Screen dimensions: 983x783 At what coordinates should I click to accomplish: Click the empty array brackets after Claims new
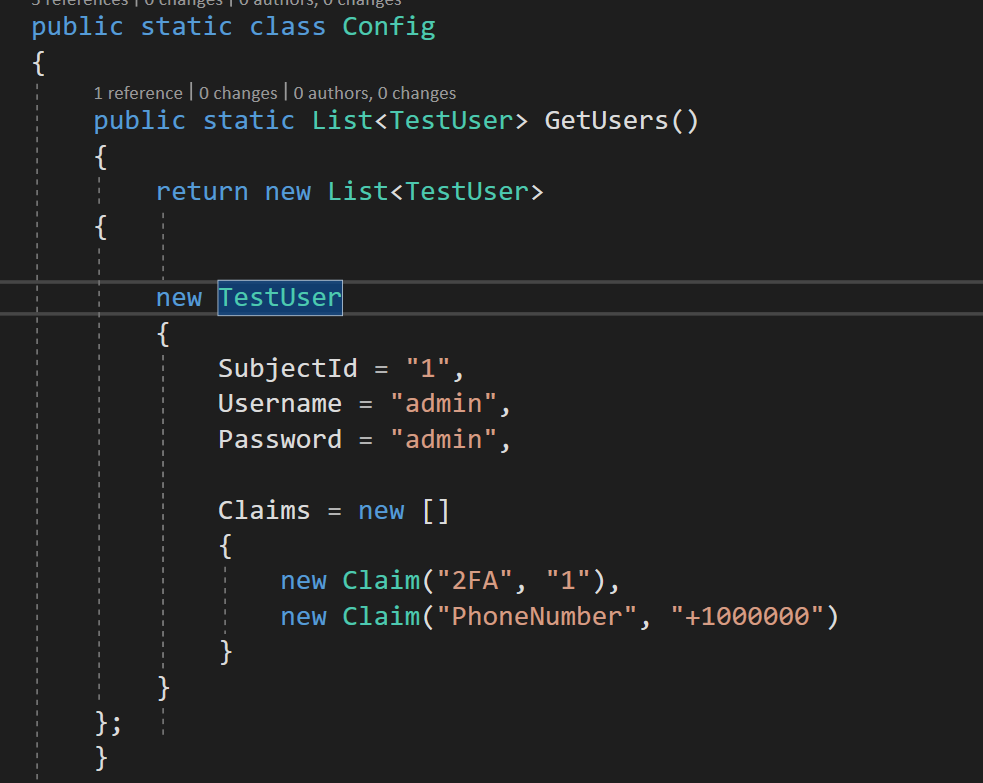pyautogui.click(x=436, y=510)
